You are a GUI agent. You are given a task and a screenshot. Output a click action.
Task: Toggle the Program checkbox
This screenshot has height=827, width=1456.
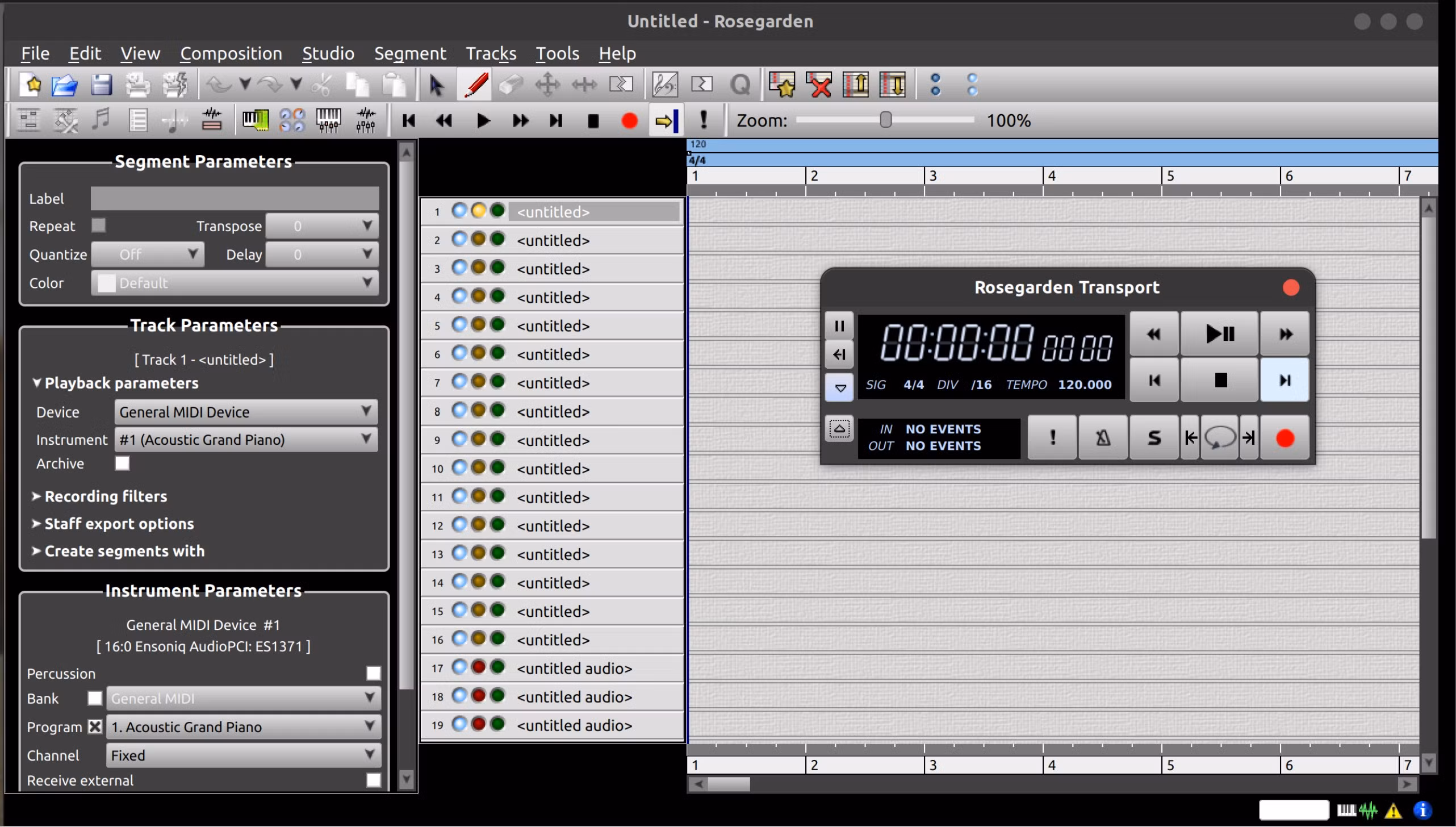(x=95, y=726)
